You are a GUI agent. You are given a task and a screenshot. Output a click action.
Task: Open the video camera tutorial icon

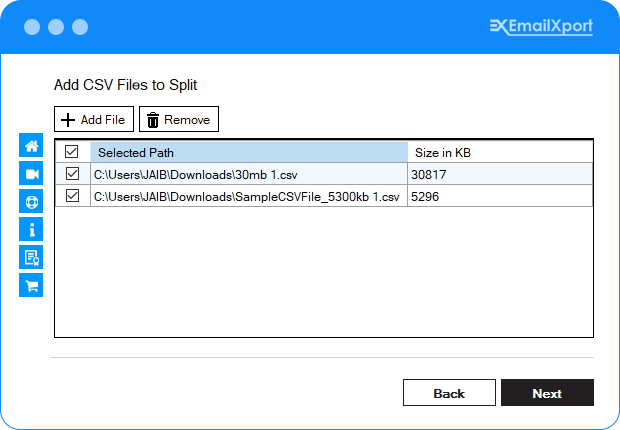tap(31, 174)
